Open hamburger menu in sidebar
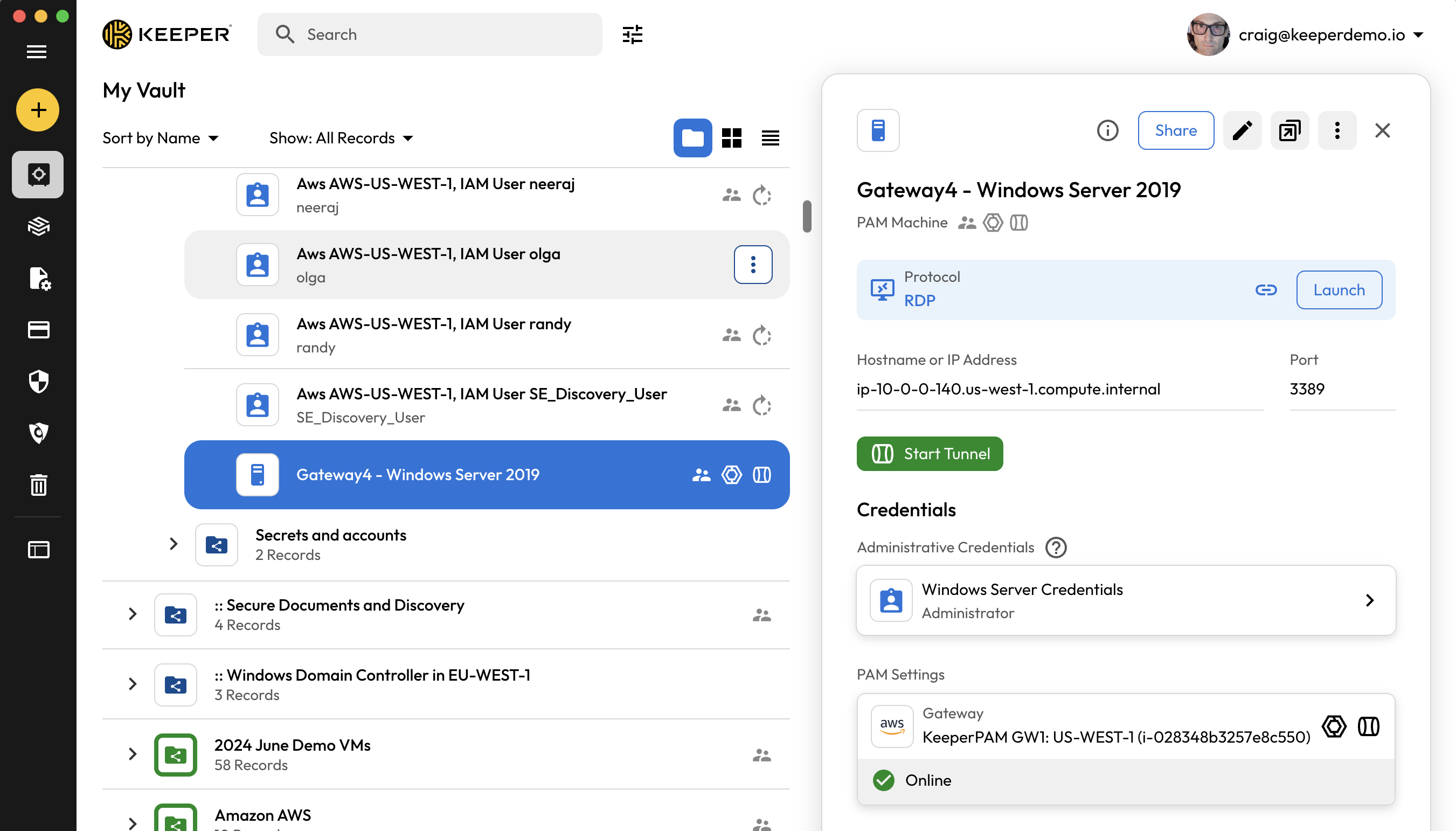 (37, 51)
